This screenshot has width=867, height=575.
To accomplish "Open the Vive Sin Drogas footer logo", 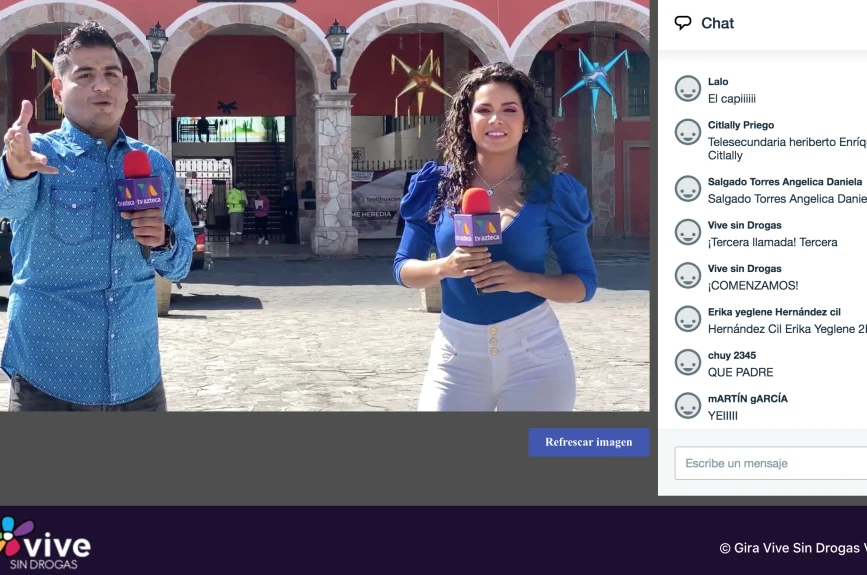I will pyautogui.click(x=45, y=544).
